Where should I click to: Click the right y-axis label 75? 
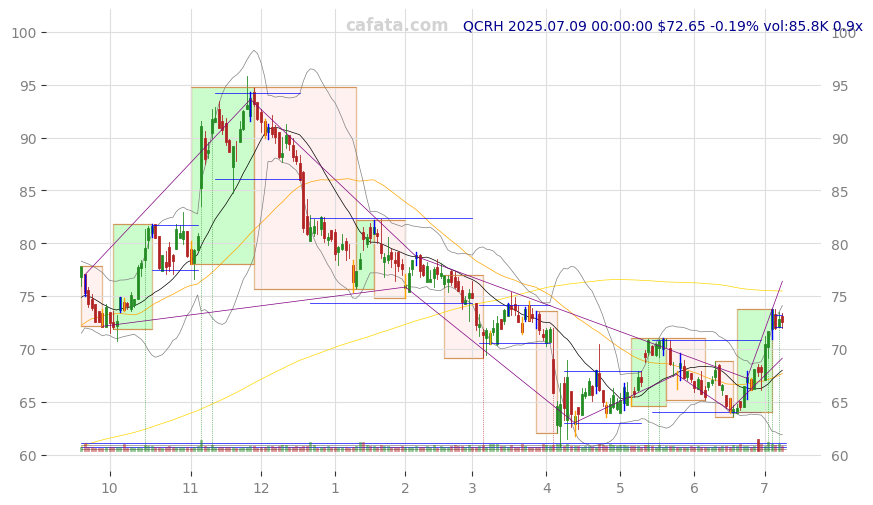[x=840, y=297]
